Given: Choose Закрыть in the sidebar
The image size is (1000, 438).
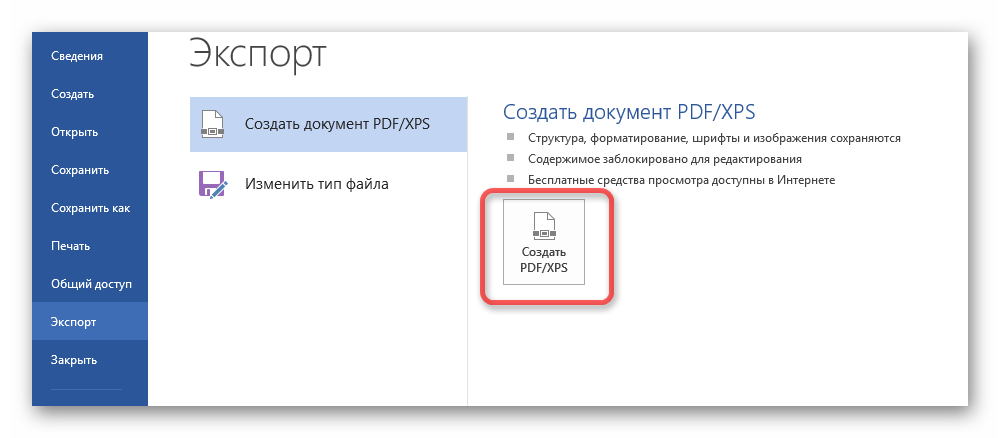Looking at the screenshot, I should (90, 360).
